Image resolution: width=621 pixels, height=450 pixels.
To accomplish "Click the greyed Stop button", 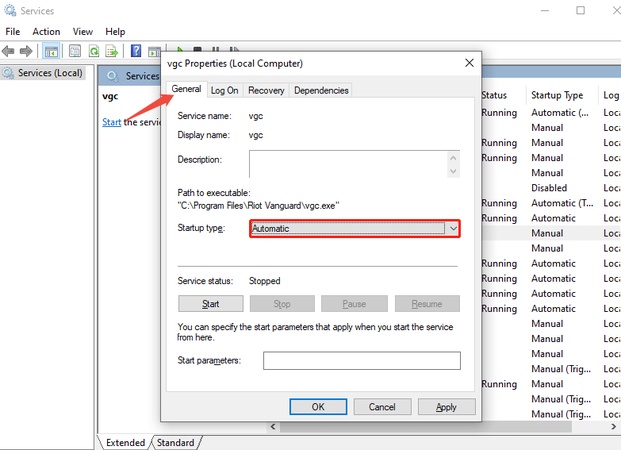I will (282, 304).
